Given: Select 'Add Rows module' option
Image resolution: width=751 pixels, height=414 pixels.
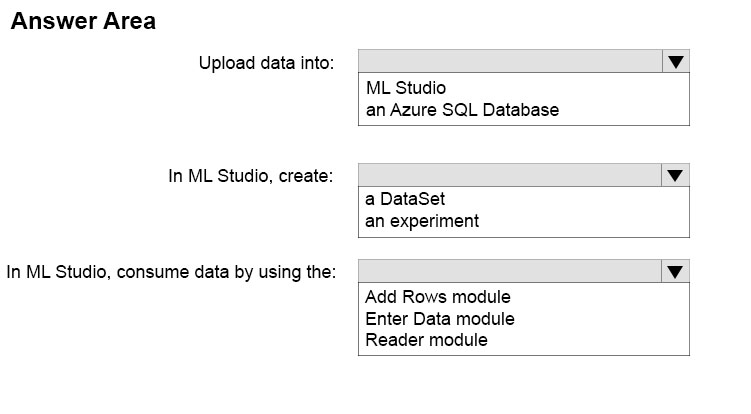Looking at the screenshot, I should (438, 297).
